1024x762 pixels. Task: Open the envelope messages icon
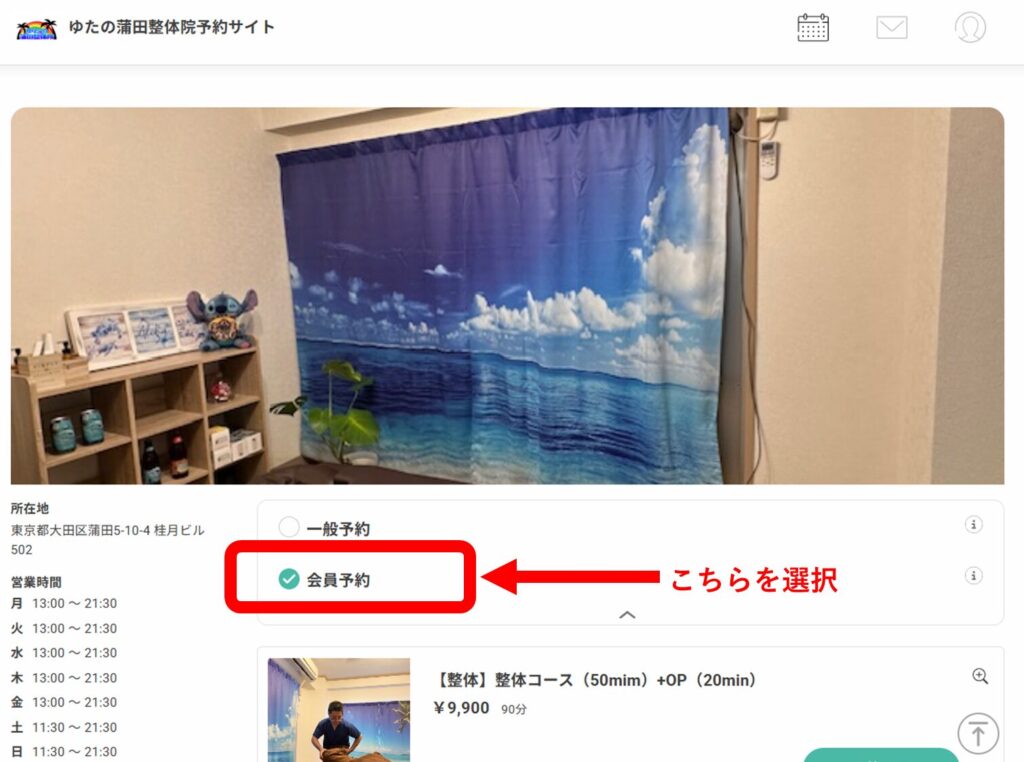click(x=891, y=28)
